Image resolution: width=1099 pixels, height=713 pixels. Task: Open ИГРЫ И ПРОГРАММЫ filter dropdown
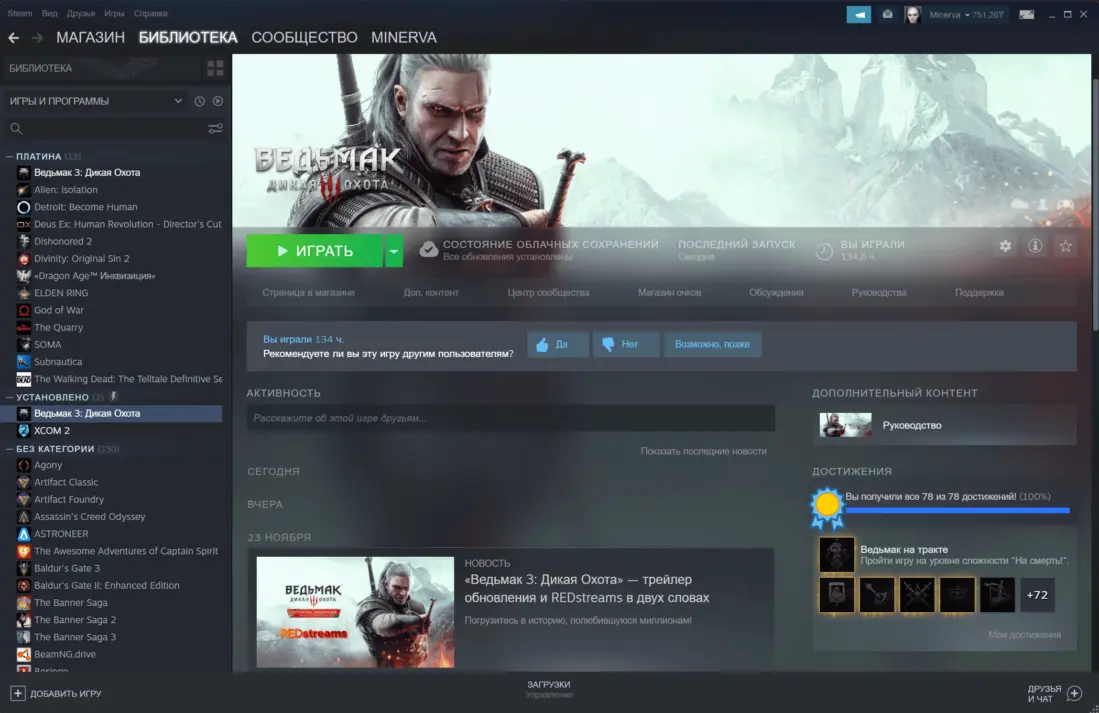(96, 101)
